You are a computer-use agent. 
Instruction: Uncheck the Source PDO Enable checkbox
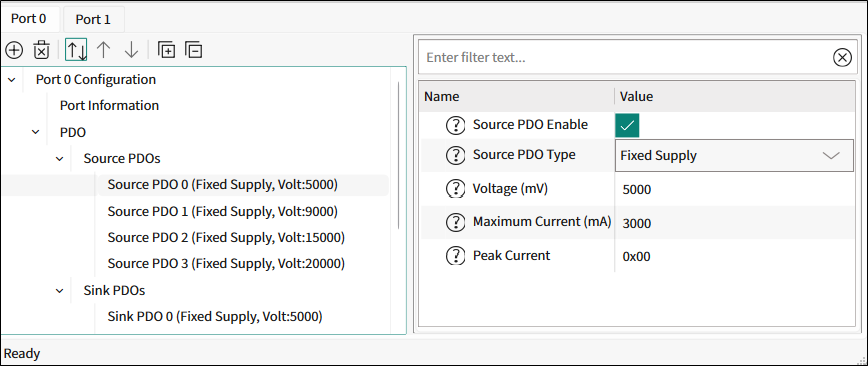click(627, 126)
